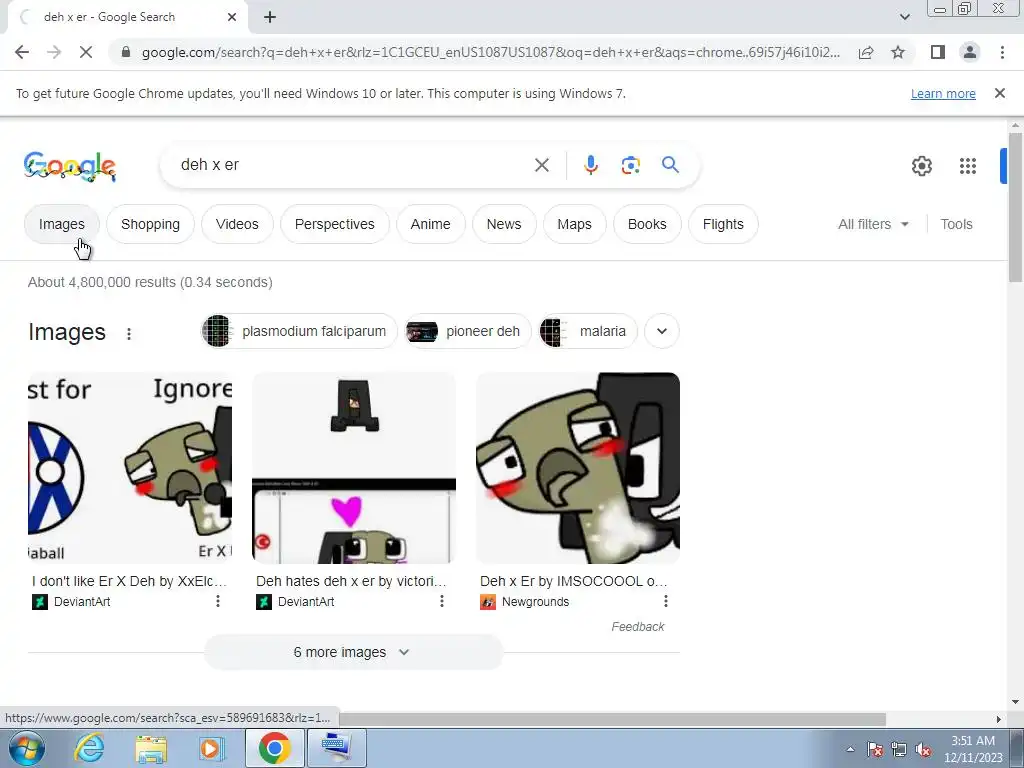Open options for 'Deh hates deh x er' result
1024x768 pixels.
(x=441, y=601)
